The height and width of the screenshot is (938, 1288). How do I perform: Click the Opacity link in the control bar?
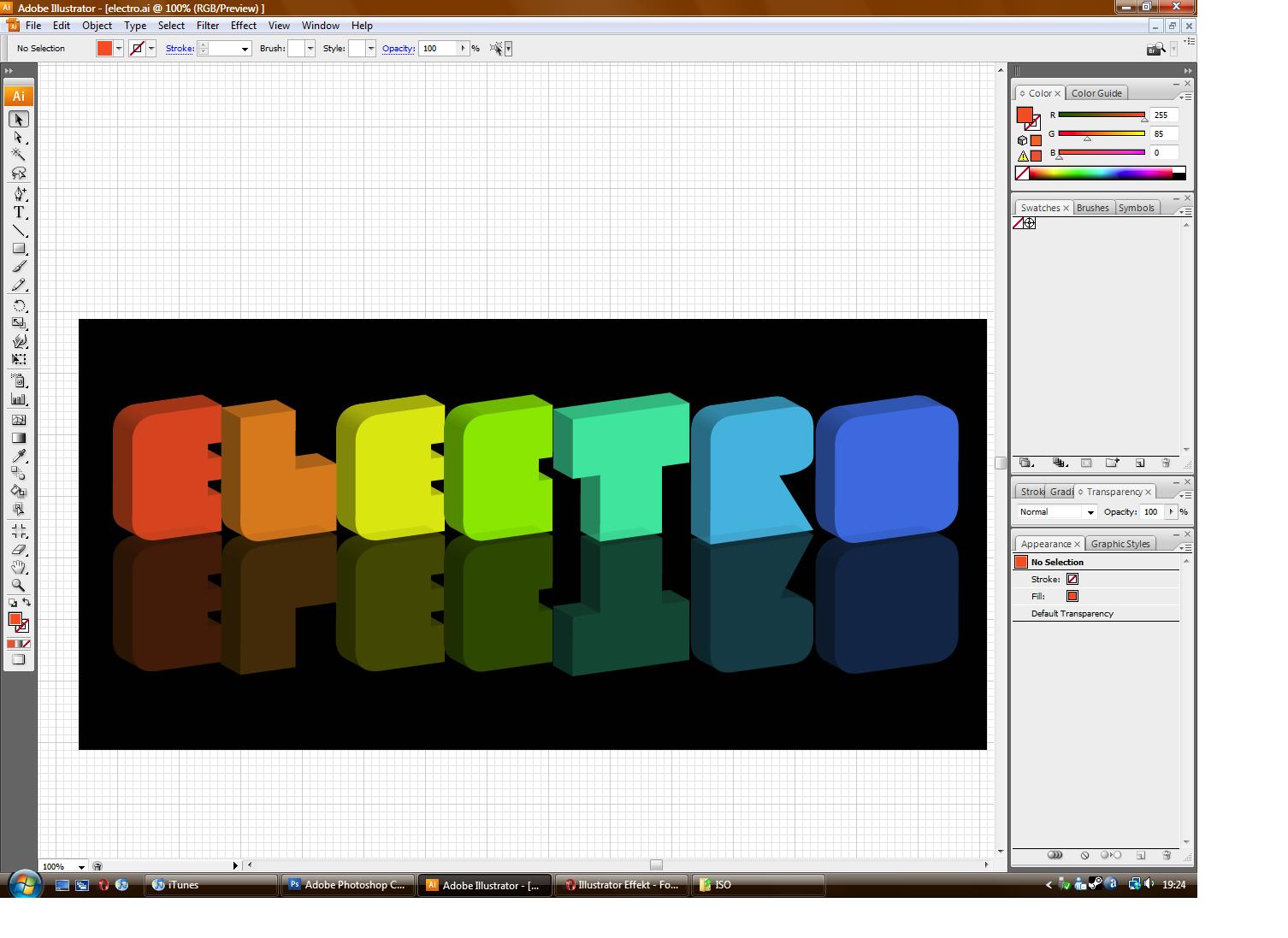click(x=399, y=49)
